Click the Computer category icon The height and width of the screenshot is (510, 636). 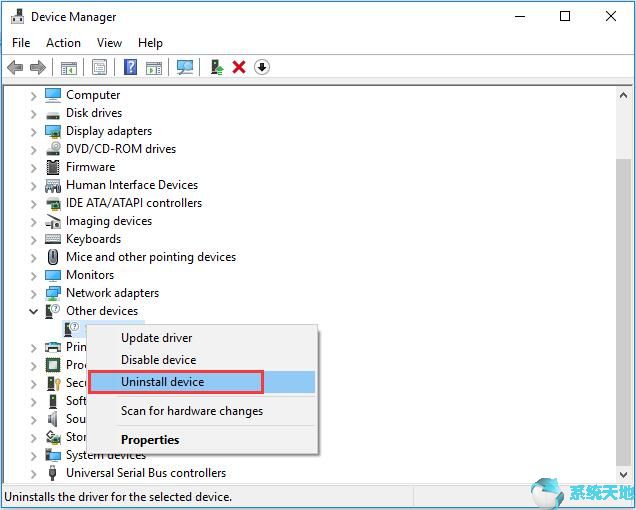[53, 95]
